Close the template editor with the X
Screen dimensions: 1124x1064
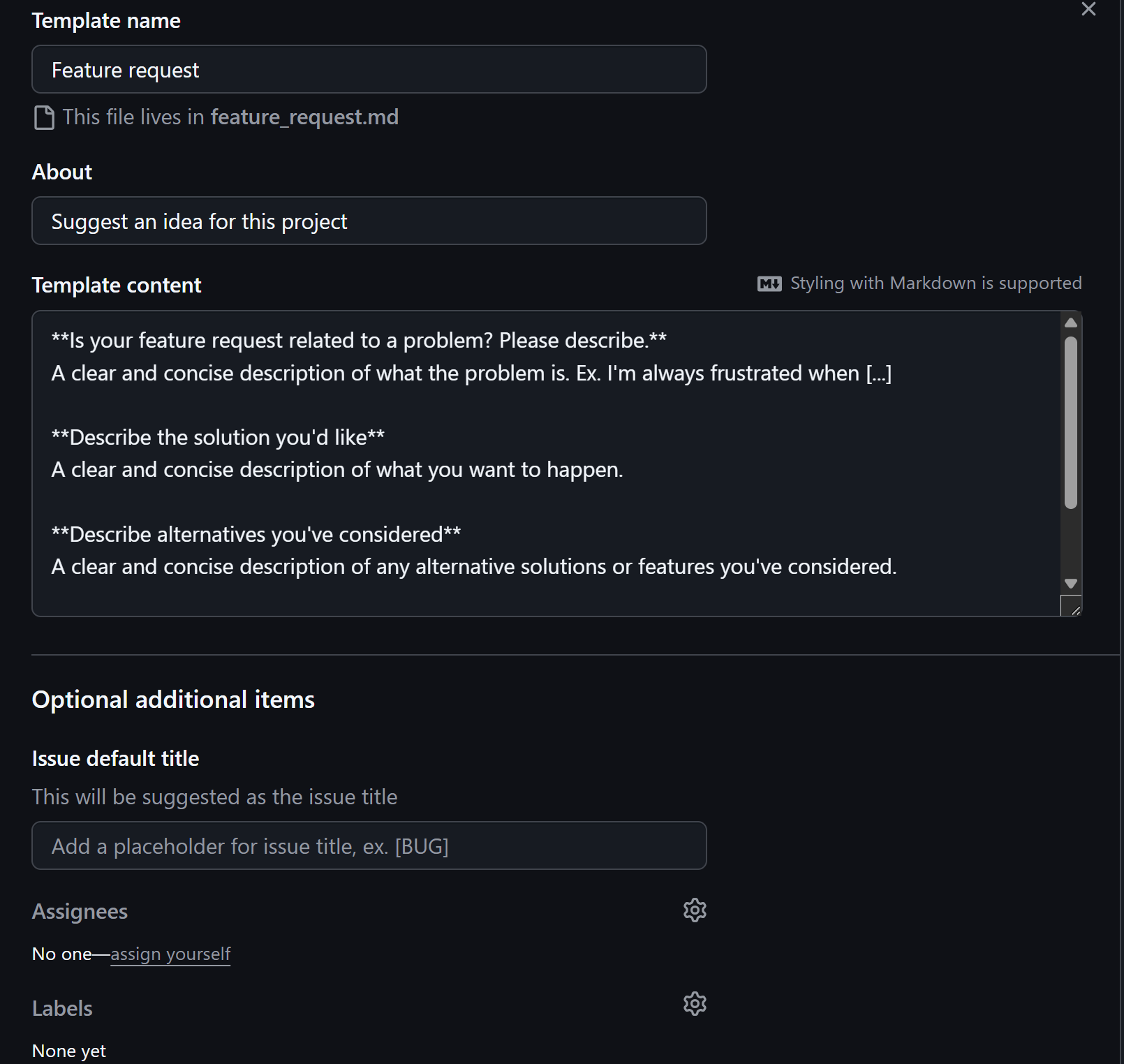[x=1088, y=9]
